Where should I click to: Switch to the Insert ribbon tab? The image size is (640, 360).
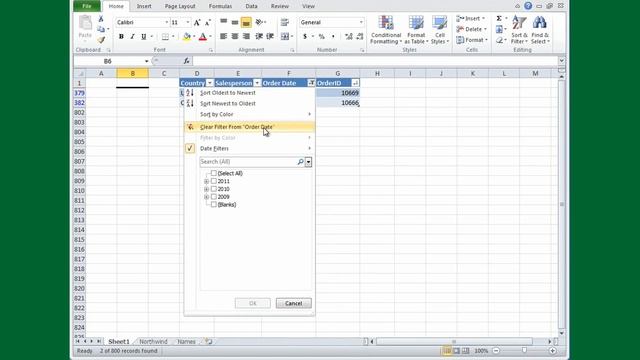pos(144,6)
